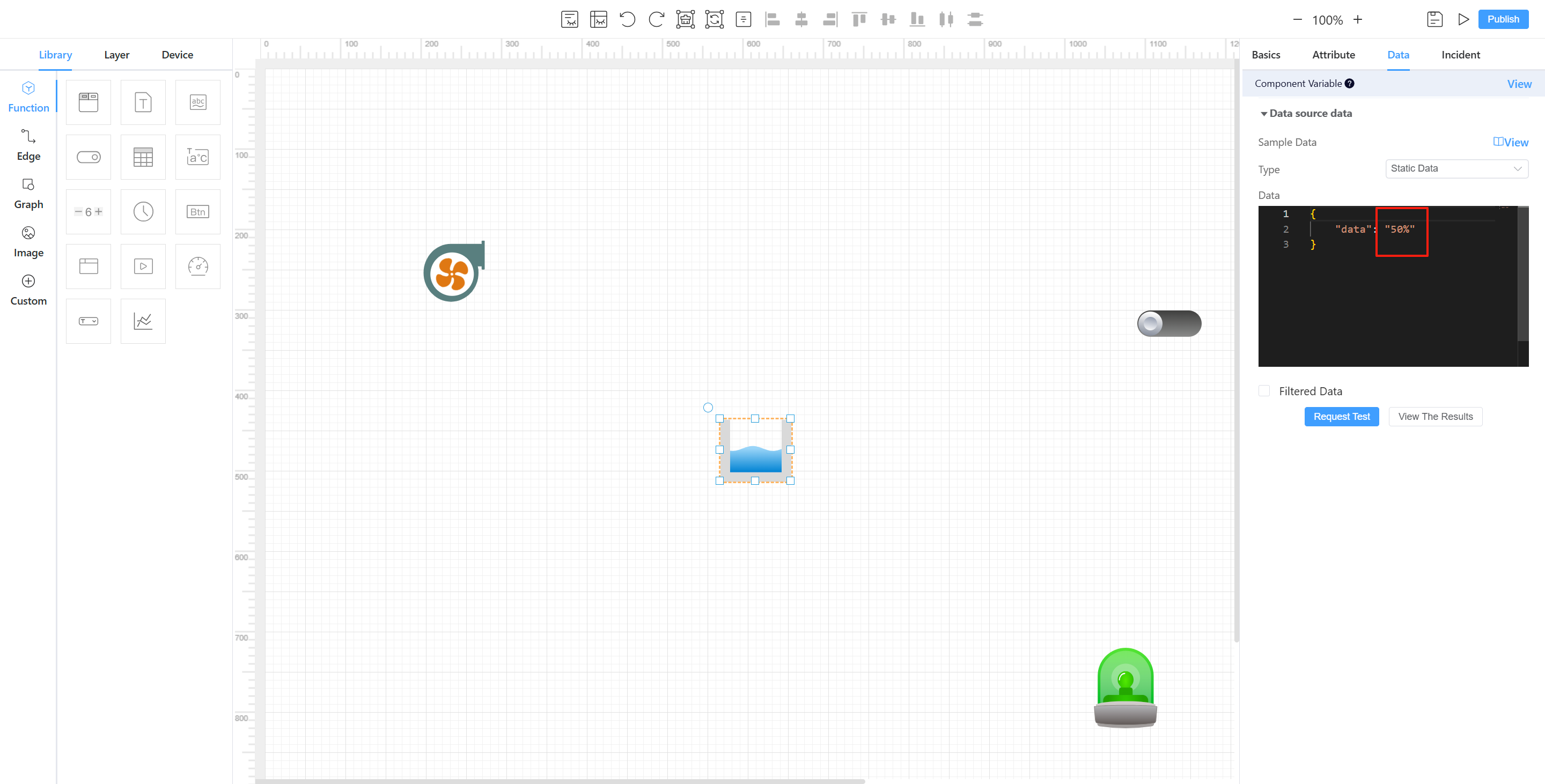Select the clock component in library
The height and width of the screenshot is (784, 1545).
click(x=143, y=212)
